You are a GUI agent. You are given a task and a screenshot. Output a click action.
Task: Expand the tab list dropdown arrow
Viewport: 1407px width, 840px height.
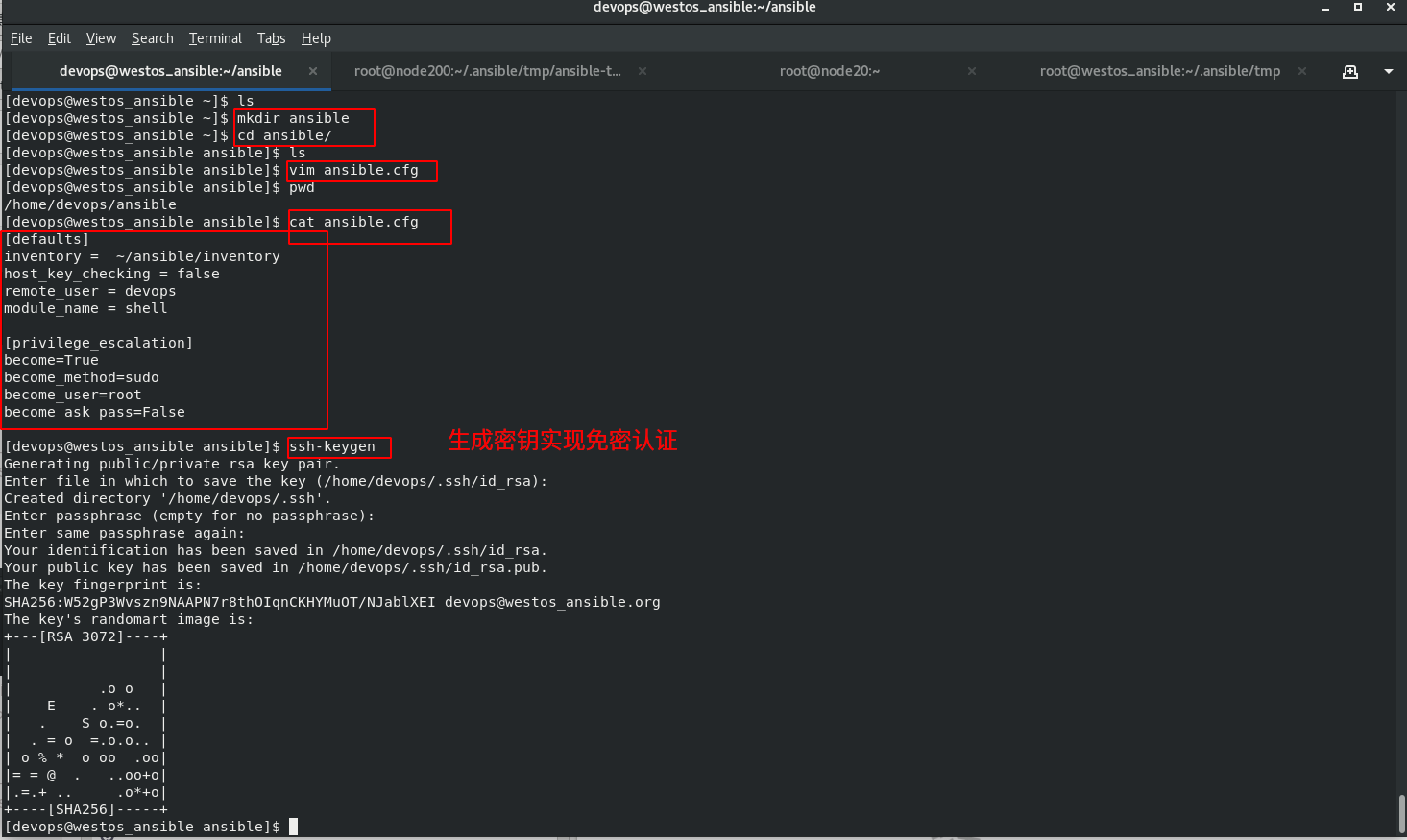coord(1388,71)
